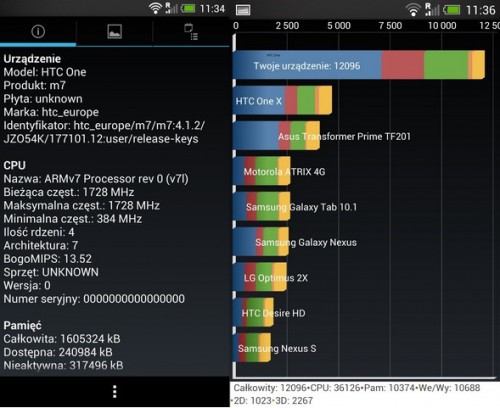Tap the CPU section heading
Screen dimensions: 500x408
[14, 165]
